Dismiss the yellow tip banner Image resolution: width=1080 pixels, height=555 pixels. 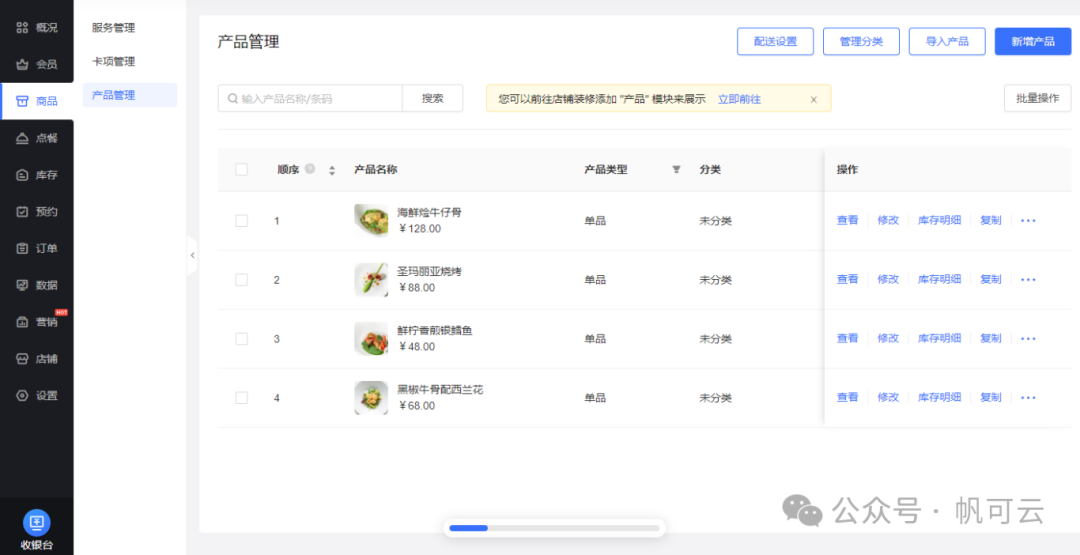[x=813, y=99]
